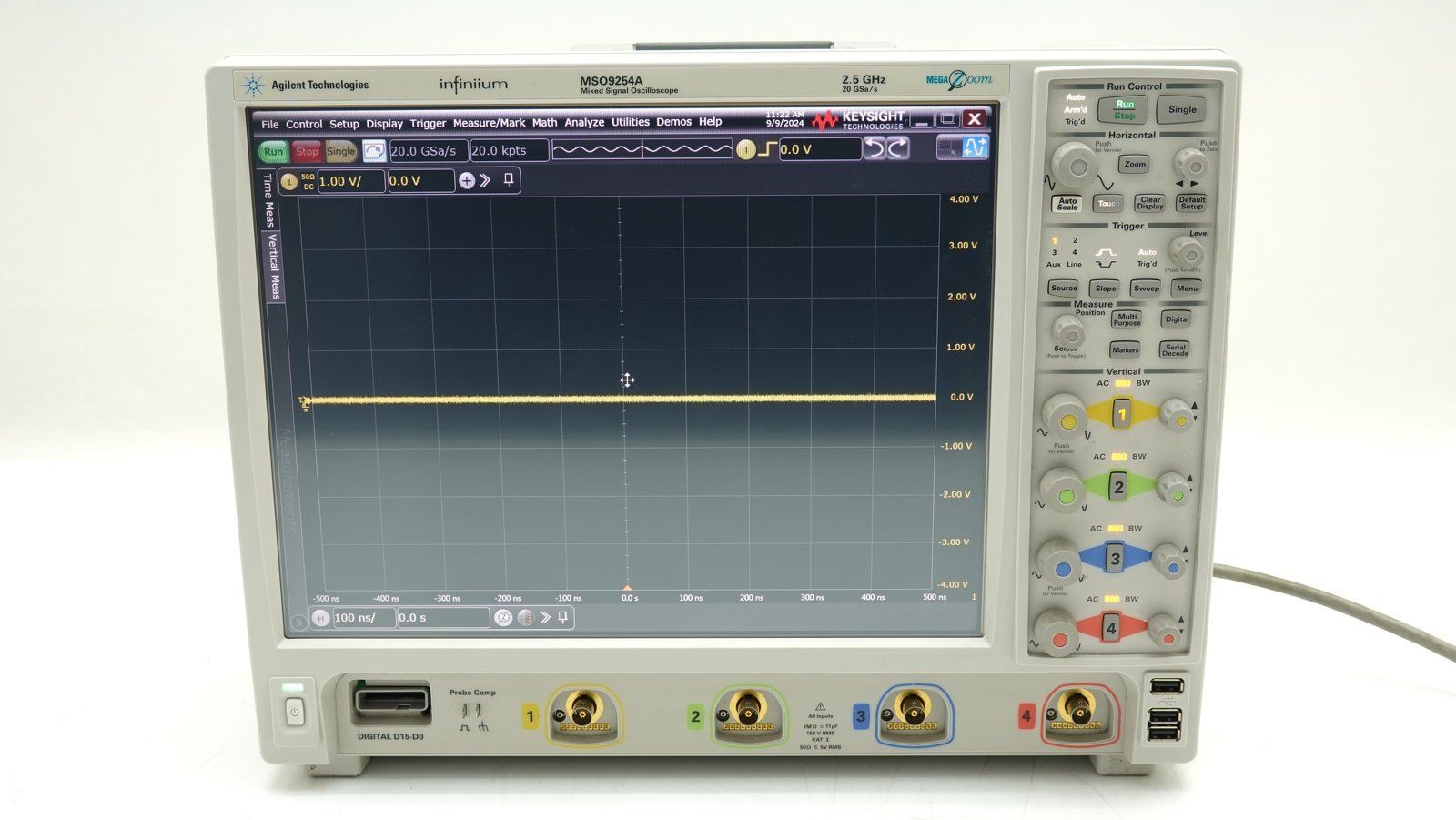The height and width of the screenshot is (820, 1456).
Task: Click the blue waveform touch mode icon
Action: (976, 147)
